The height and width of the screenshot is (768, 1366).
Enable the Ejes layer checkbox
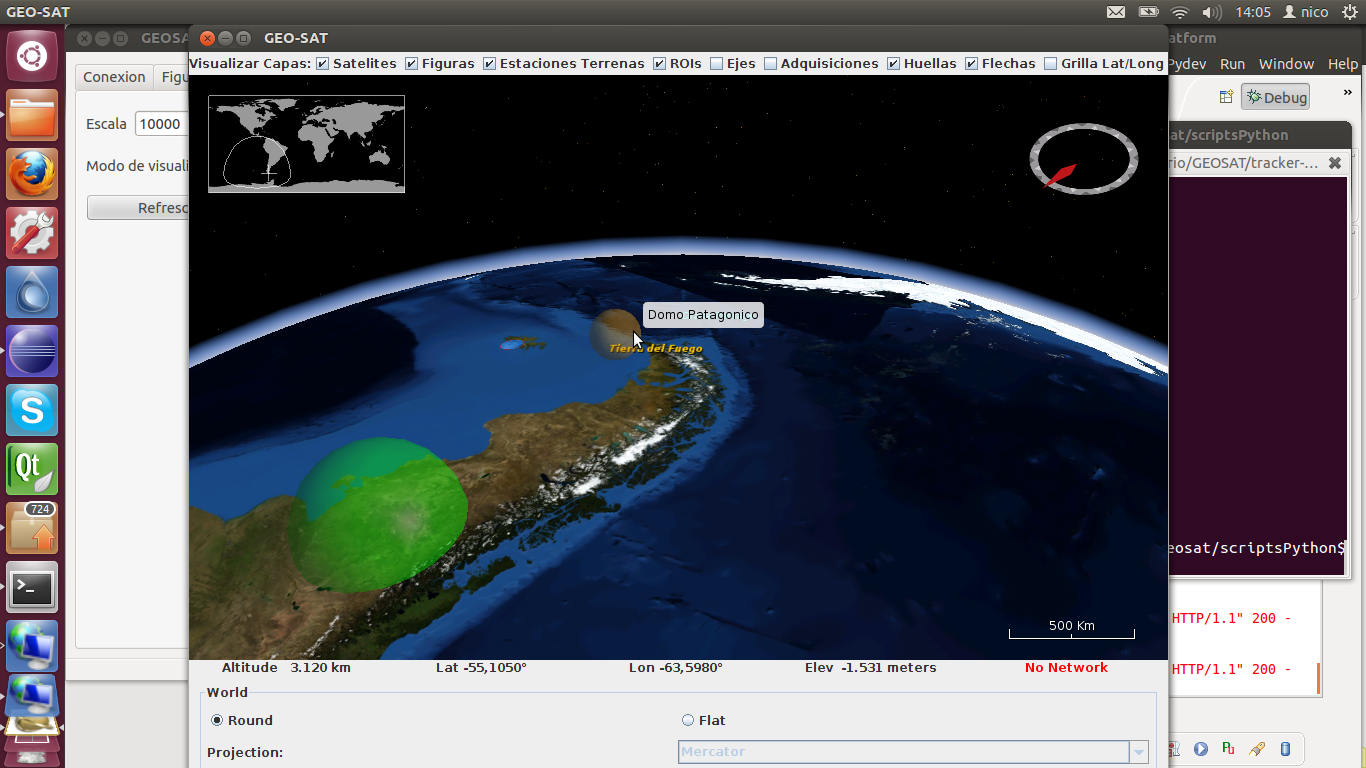click(x=716, y=64)
